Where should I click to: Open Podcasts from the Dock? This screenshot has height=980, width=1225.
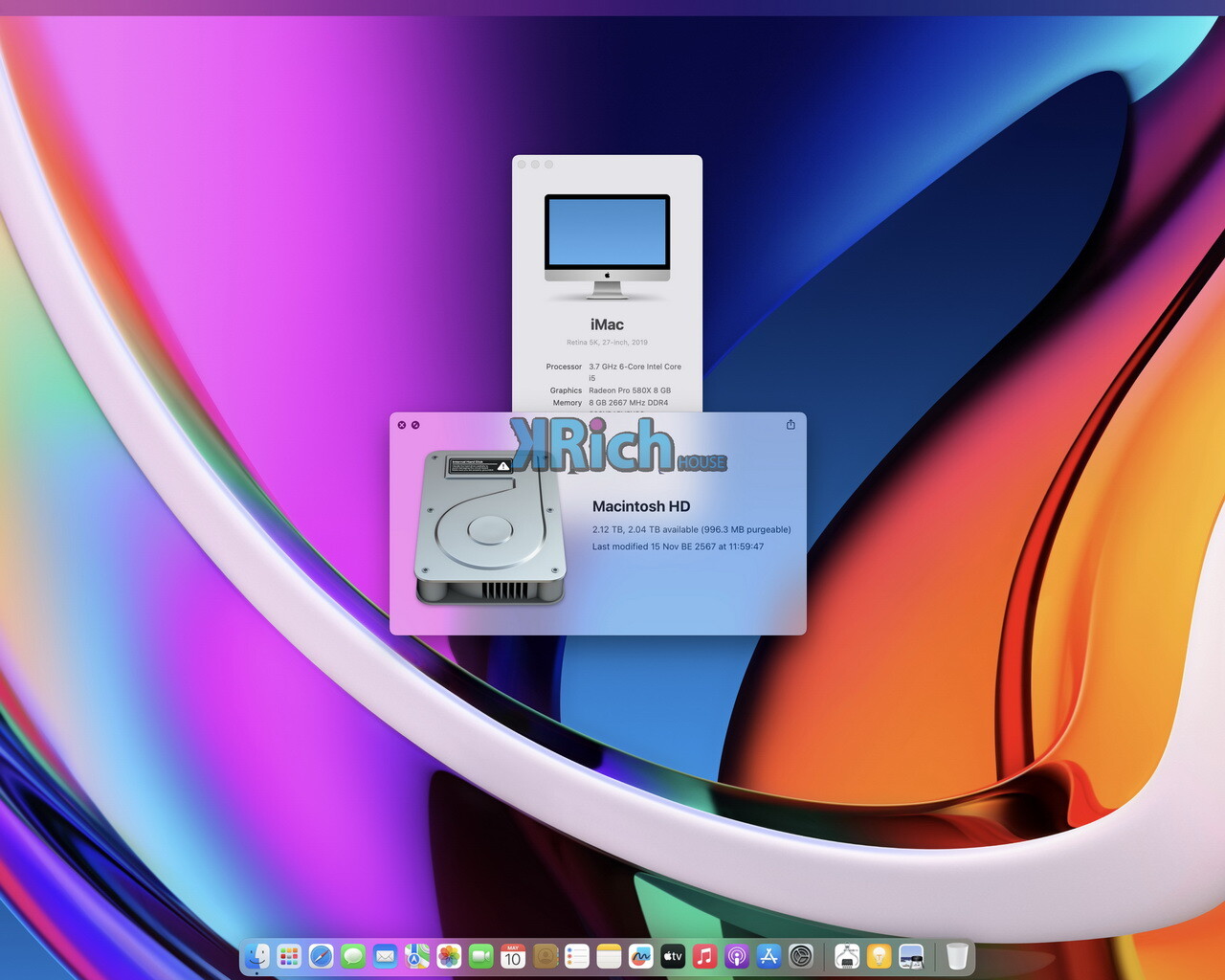[737, 955]
